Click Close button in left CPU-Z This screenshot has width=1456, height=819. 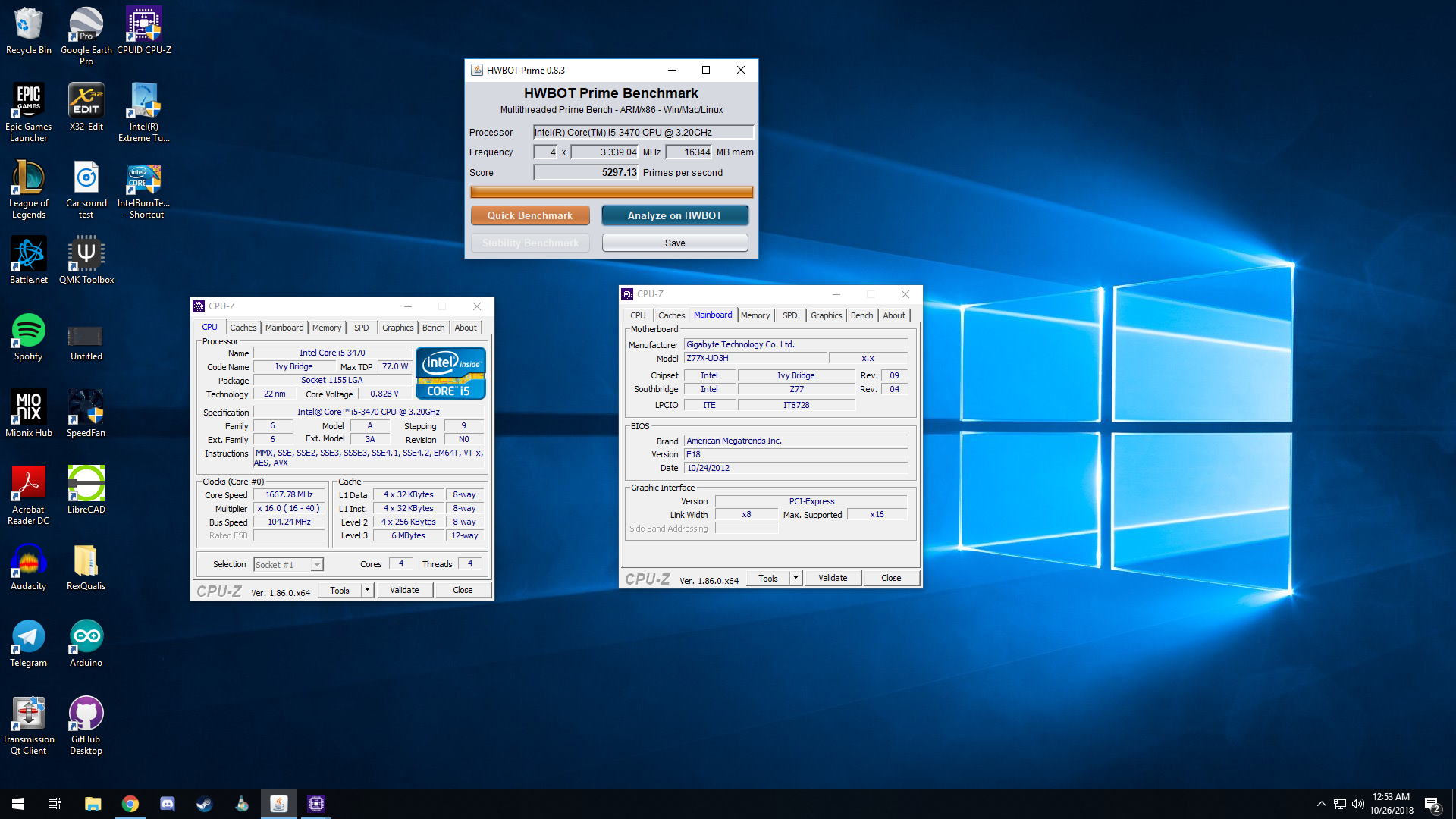(463, 590)
